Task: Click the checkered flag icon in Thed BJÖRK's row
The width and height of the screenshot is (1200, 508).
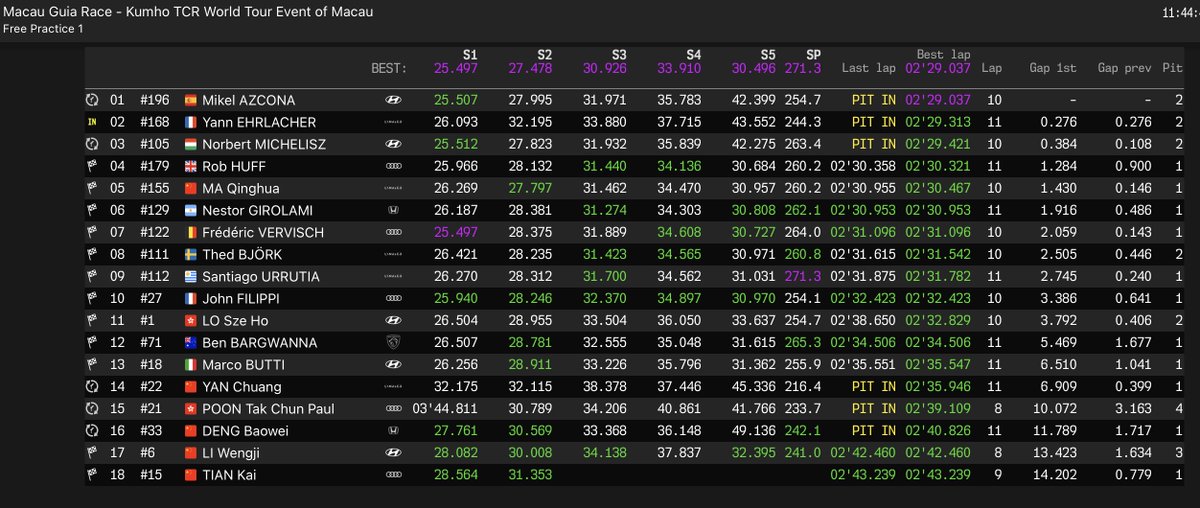Action: click(93, 255)
